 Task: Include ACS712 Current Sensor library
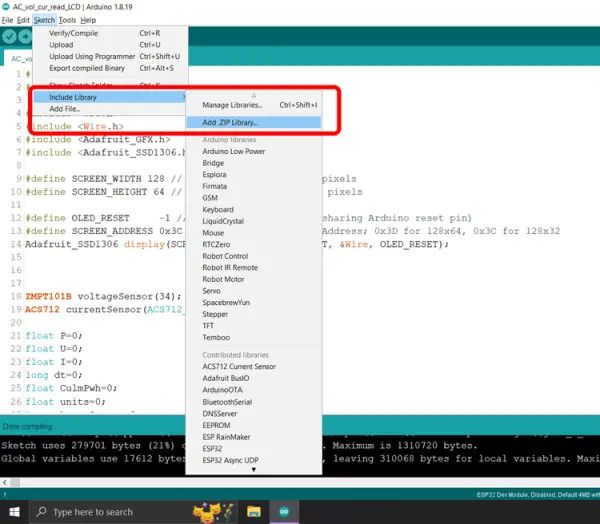pos(254,366)
